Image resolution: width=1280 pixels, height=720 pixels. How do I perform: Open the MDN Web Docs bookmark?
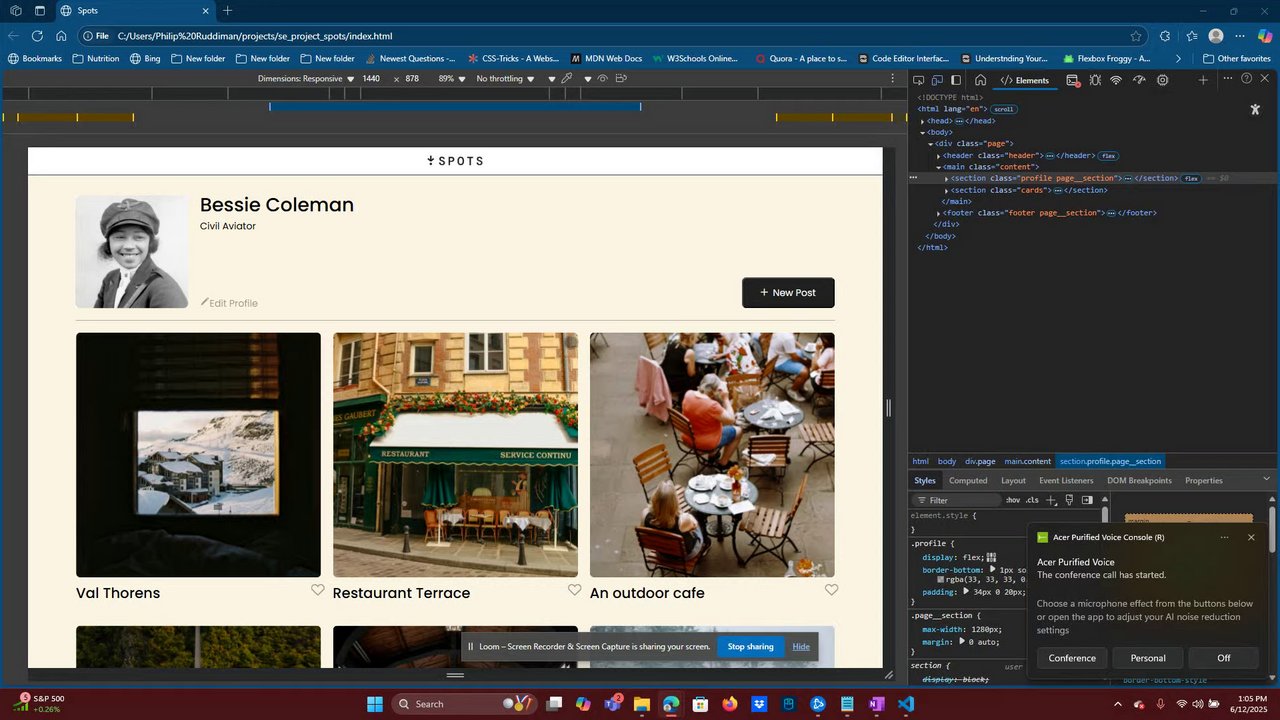coord(606,58)
